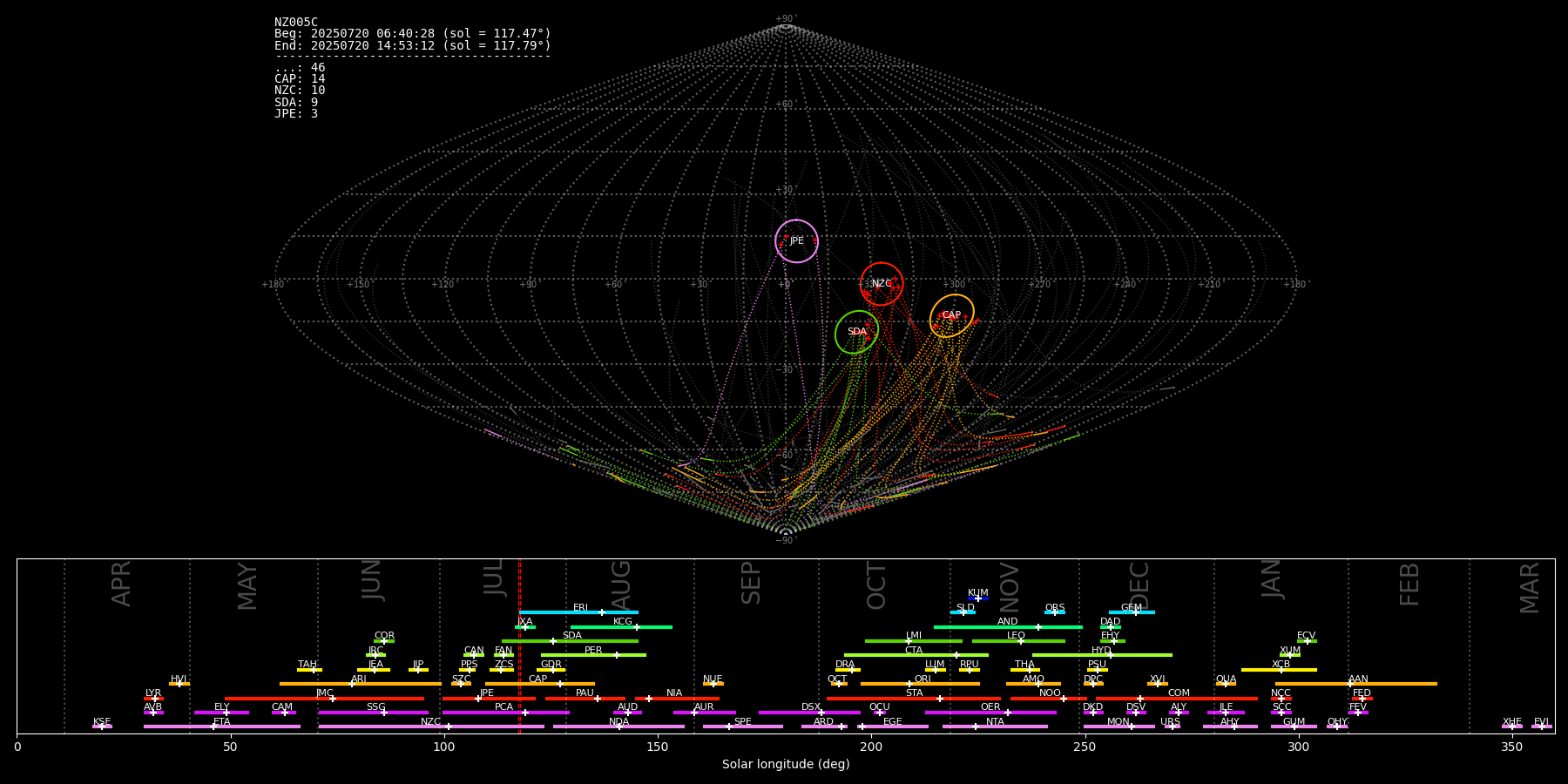This screenshot has height=784, width=1568.
Task: Select the PER shower bar on timeline
Action: [593, 655]
